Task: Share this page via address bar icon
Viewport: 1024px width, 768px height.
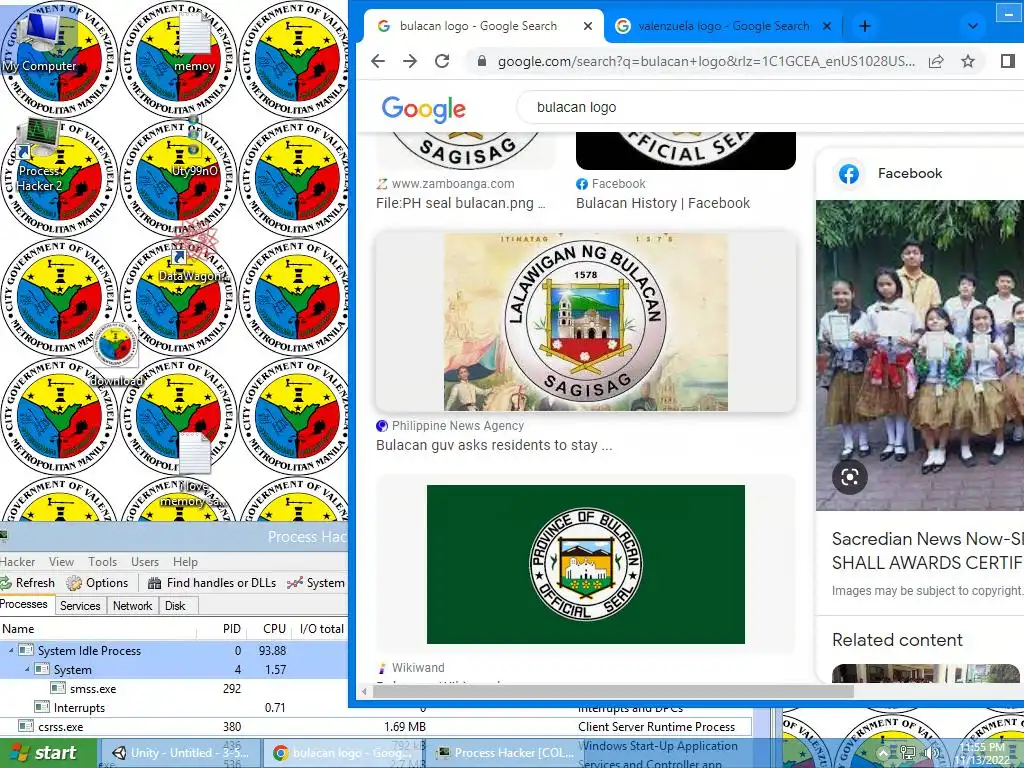Action: pos(936,61)
